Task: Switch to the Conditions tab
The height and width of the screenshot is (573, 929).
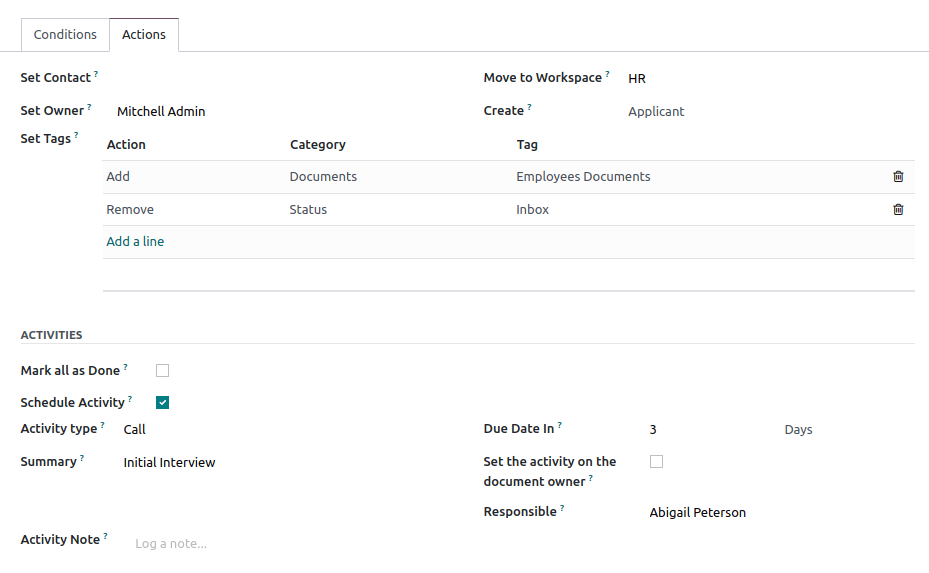Action: pyautogui.click(x=65, y=35)
